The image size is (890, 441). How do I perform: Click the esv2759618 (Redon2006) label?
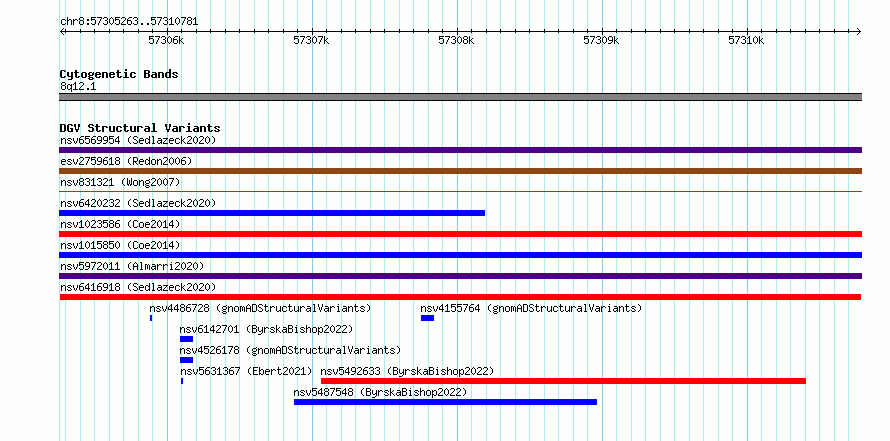pyautogui.click(x=126, y=161)
